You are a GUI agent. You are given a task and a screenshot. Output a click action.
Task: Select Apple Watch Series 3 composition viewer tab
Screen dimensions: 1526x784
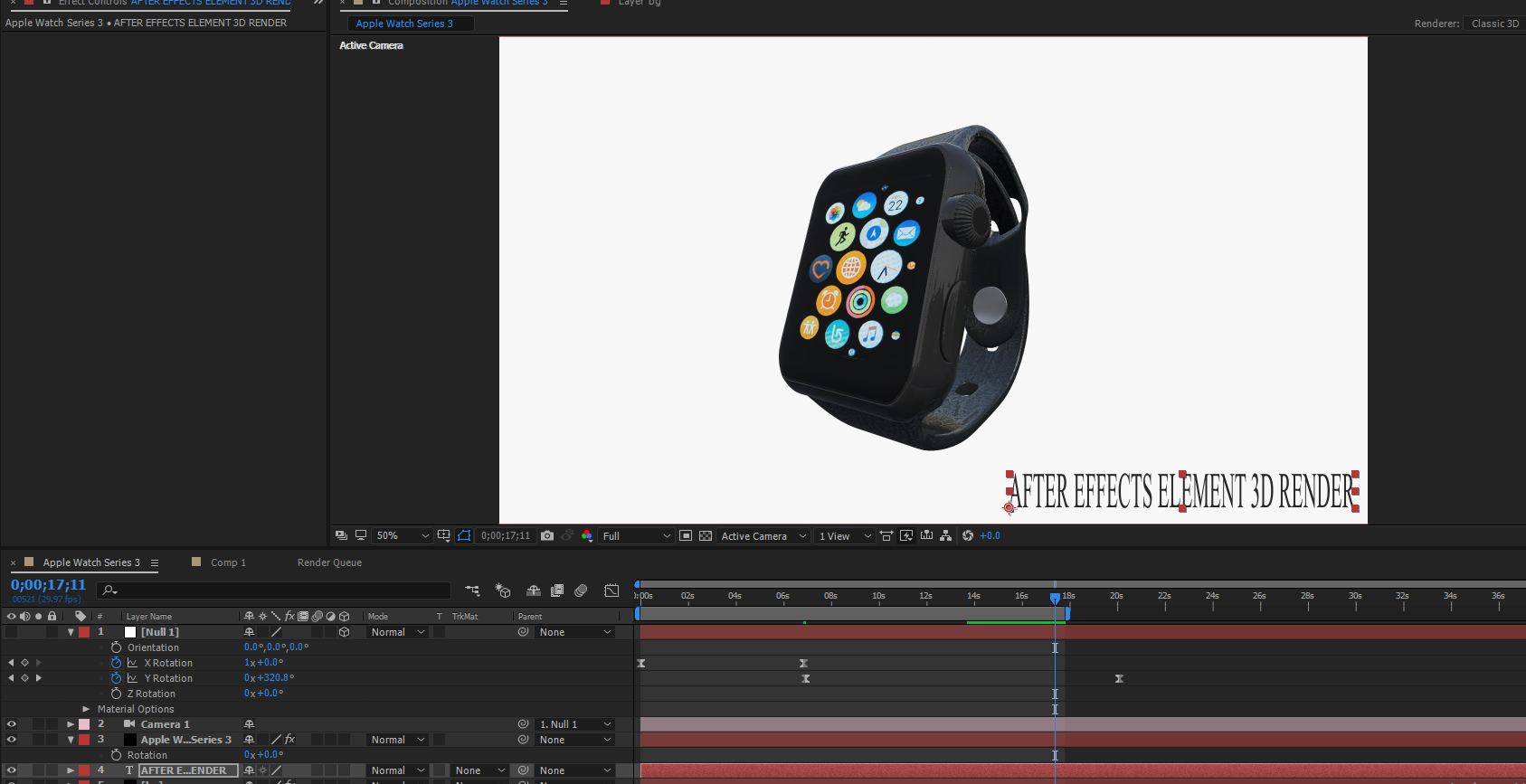[404, 24]
